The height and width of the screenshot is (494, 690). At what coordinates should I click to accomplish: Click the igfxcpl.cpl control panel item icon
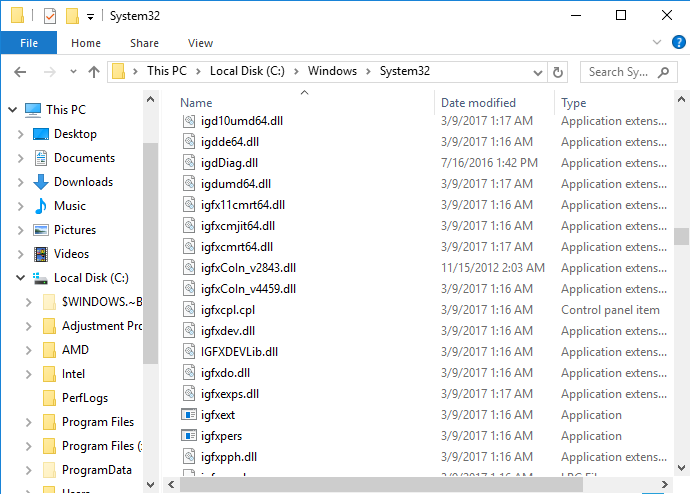tap(189, 310)
